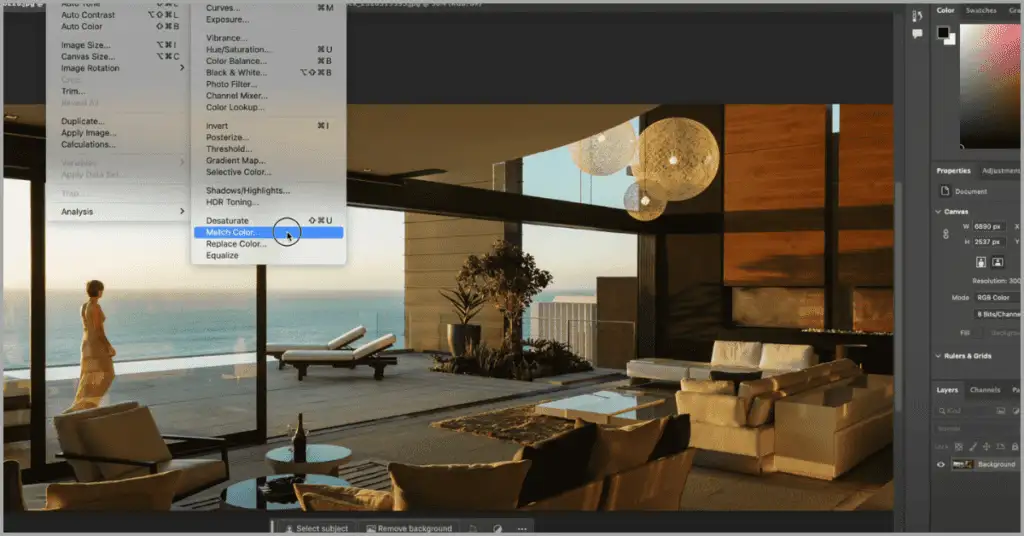Viewport: 1024px width, 536px height.
Task: Toggle the canvas width-height link icon
Action: click(x=946, y=234)
